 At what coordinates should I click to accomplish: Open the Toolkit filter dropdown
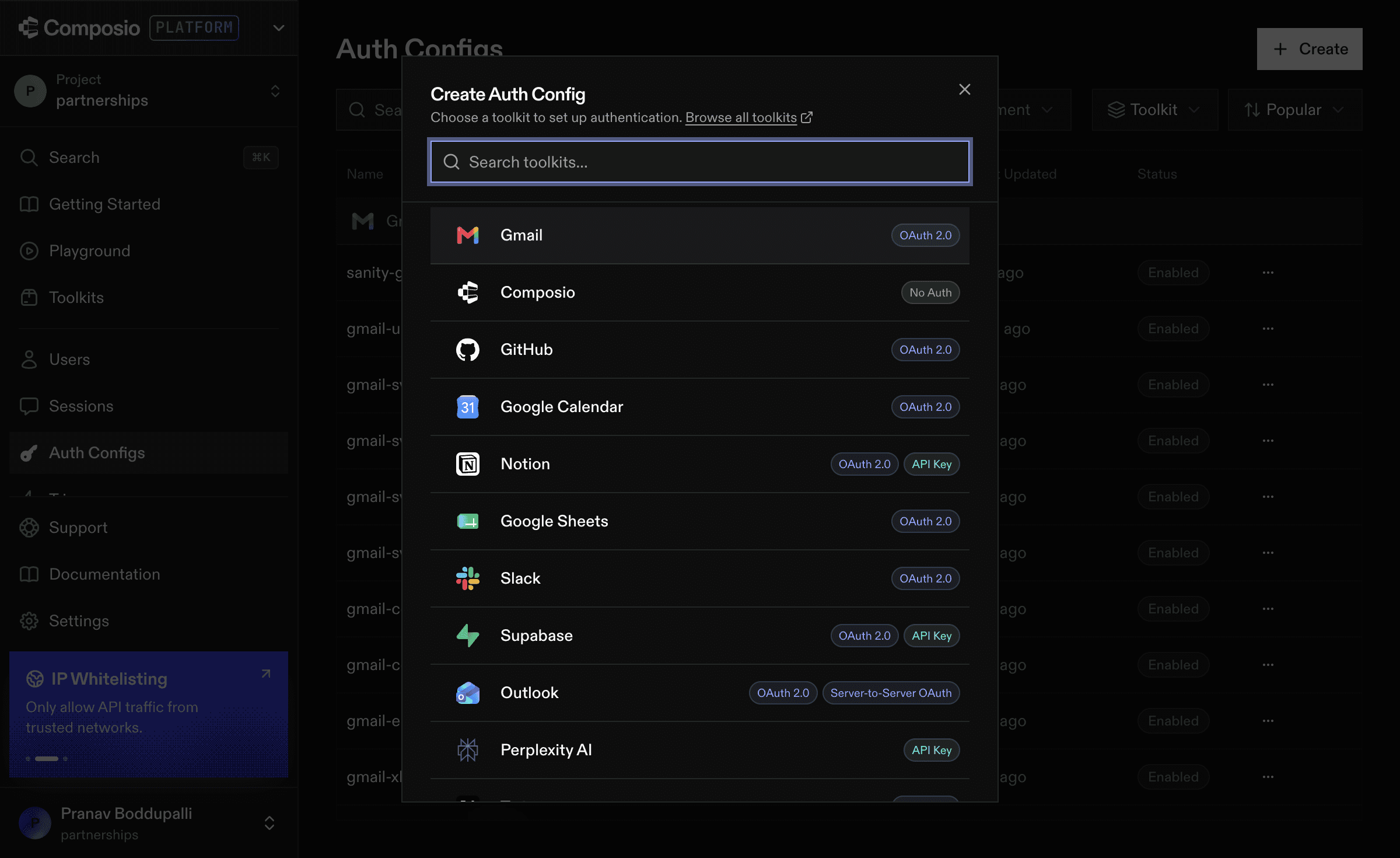click(1154, 110)
